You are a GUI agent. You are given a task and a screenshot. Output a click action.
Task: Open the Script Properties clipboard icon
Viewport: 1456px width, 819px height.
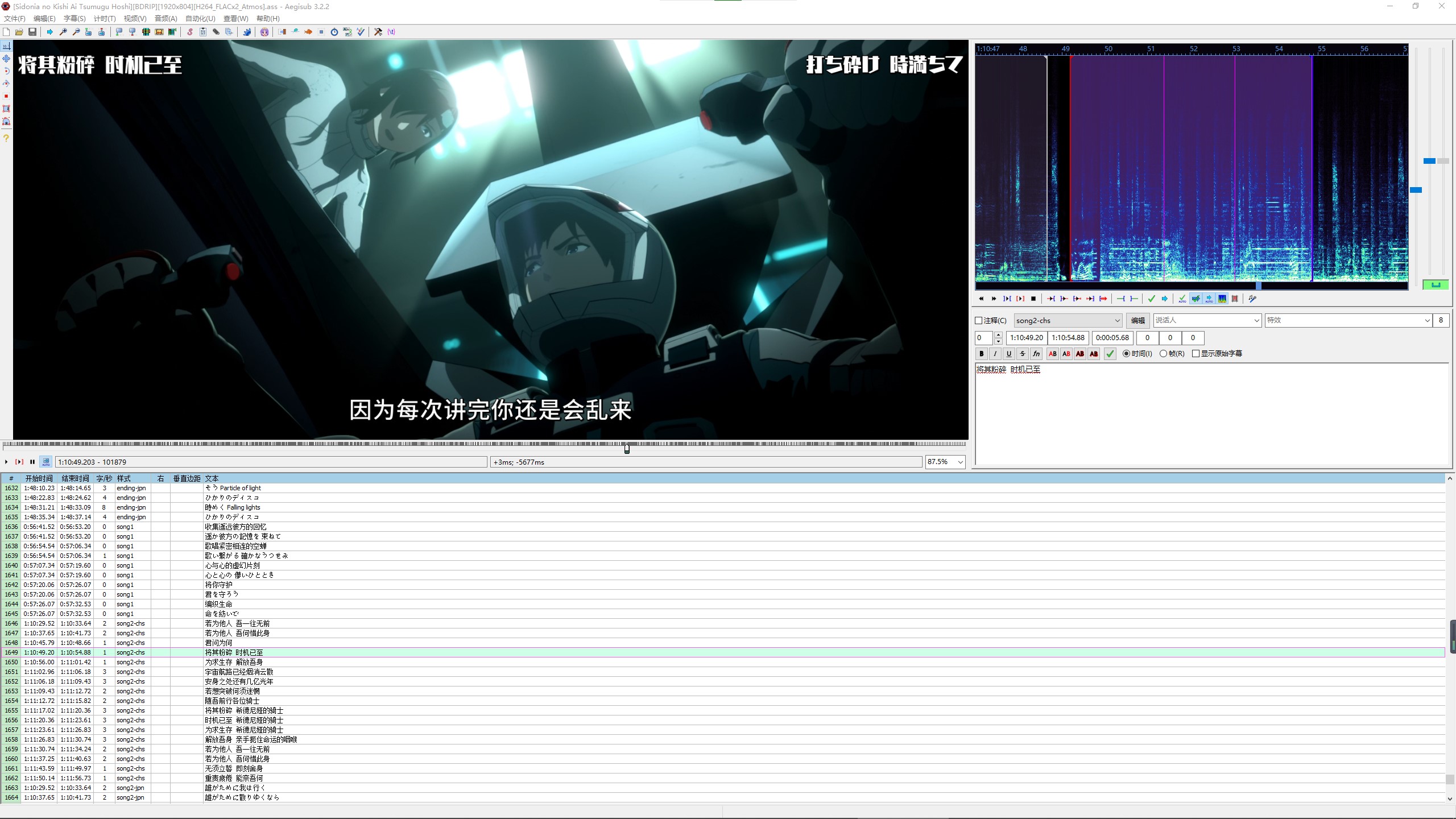tap(203, 32)
